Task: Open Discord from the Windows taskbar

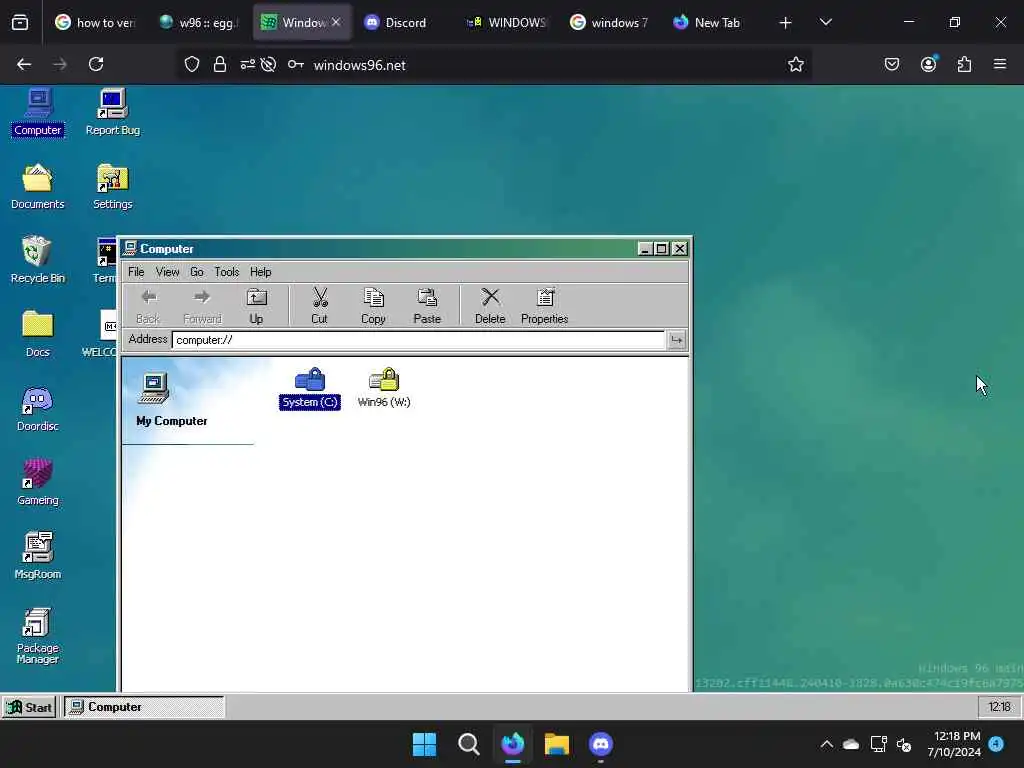Action: [601, 744]
